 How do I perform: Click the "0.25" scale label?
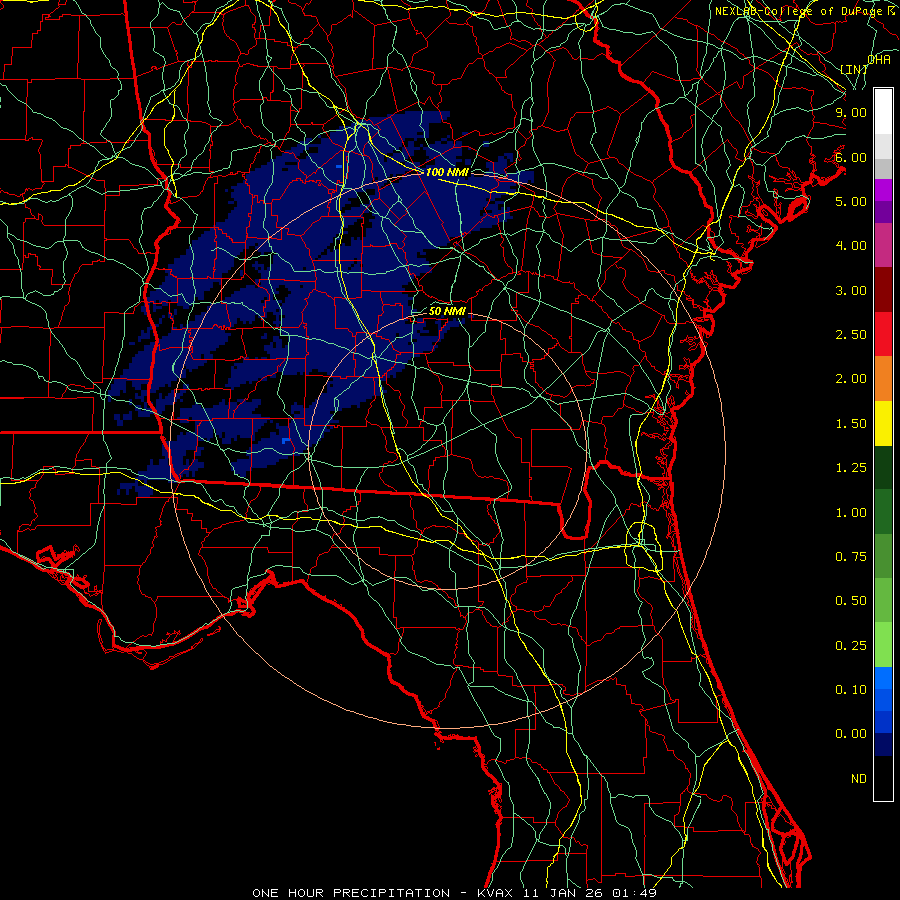851,646
